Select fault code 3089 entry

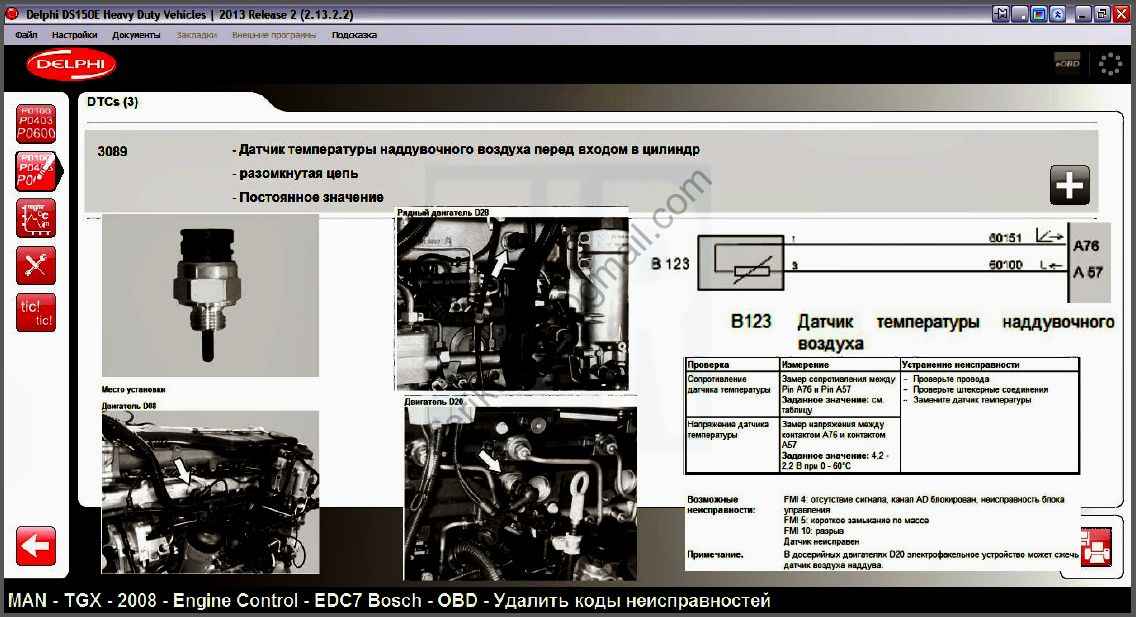(x=112, y=152)
